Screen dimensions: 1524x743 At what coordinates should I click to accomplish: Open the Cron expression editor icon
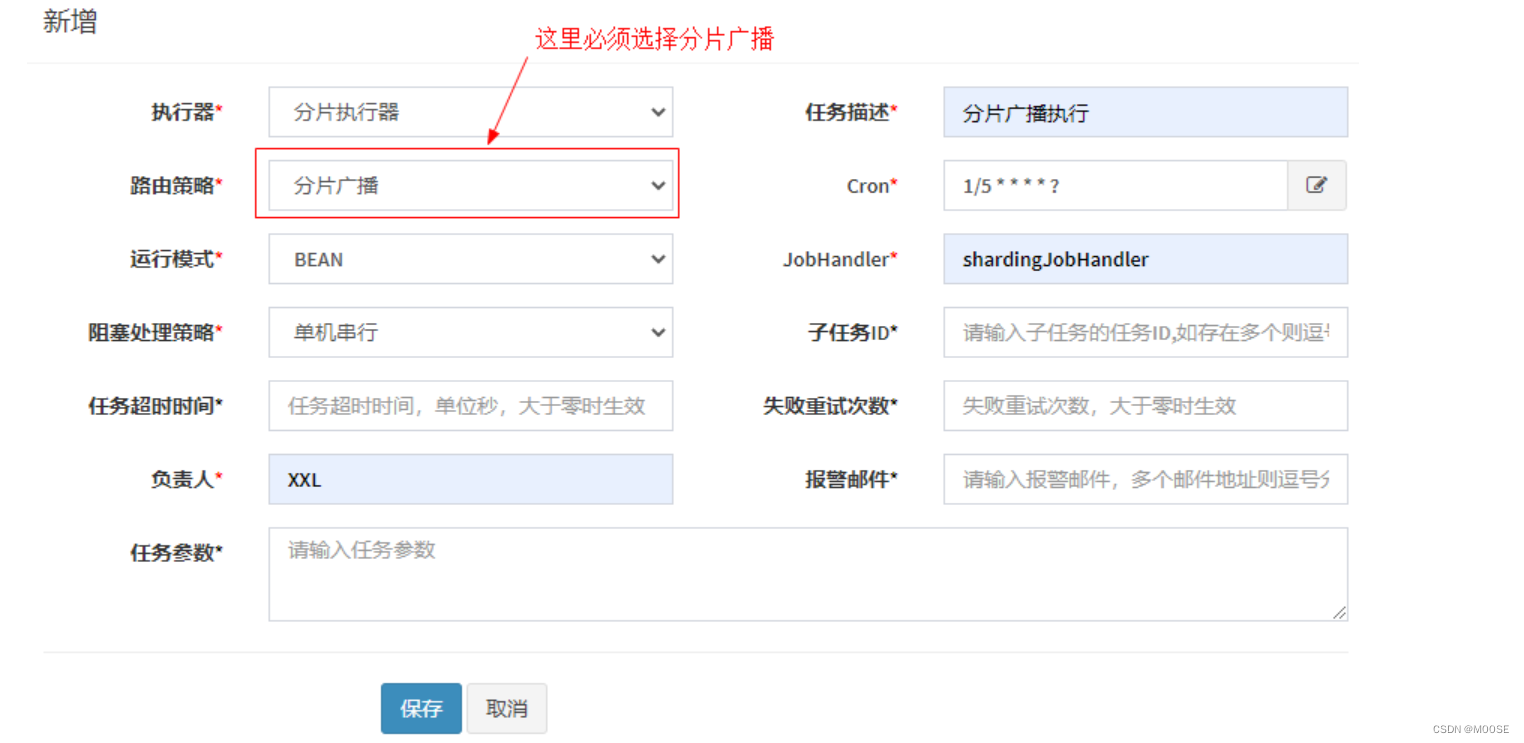pos(1317,186)
